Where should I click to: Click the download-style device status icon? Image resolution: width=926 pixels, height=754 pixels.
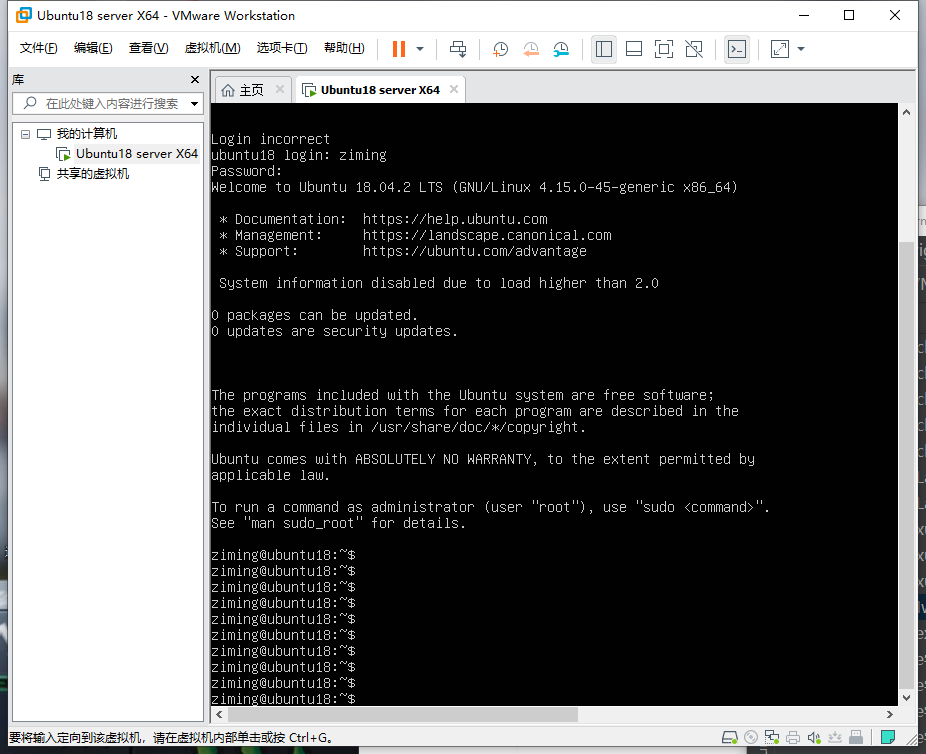834,737
